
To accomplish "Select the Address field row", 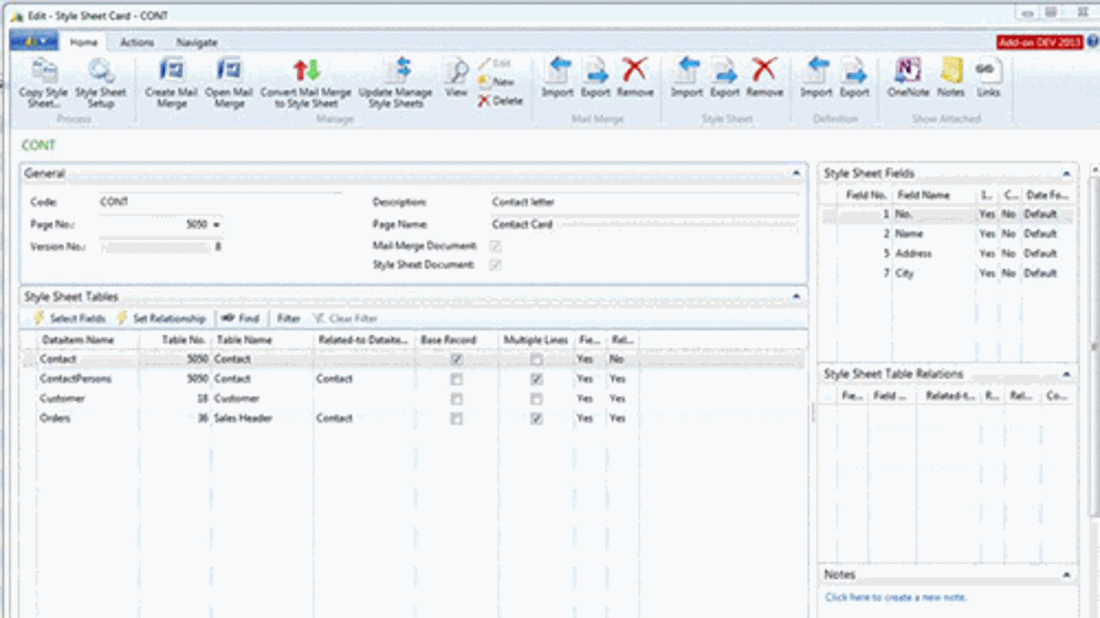I will [x=947, y=253].
